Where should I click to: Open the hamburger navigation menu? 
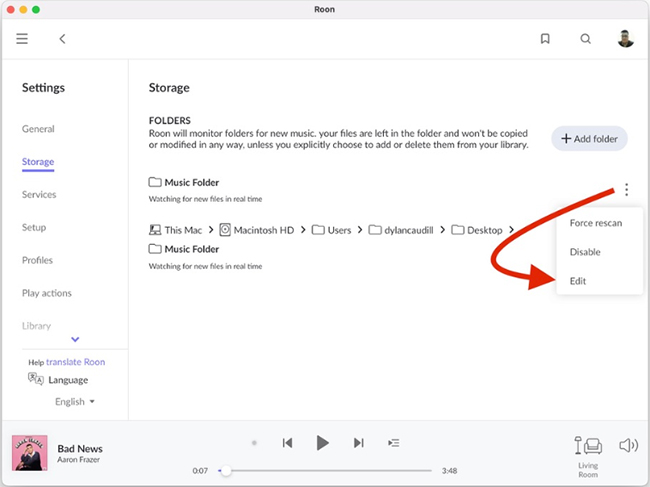[x=22, y=39]
